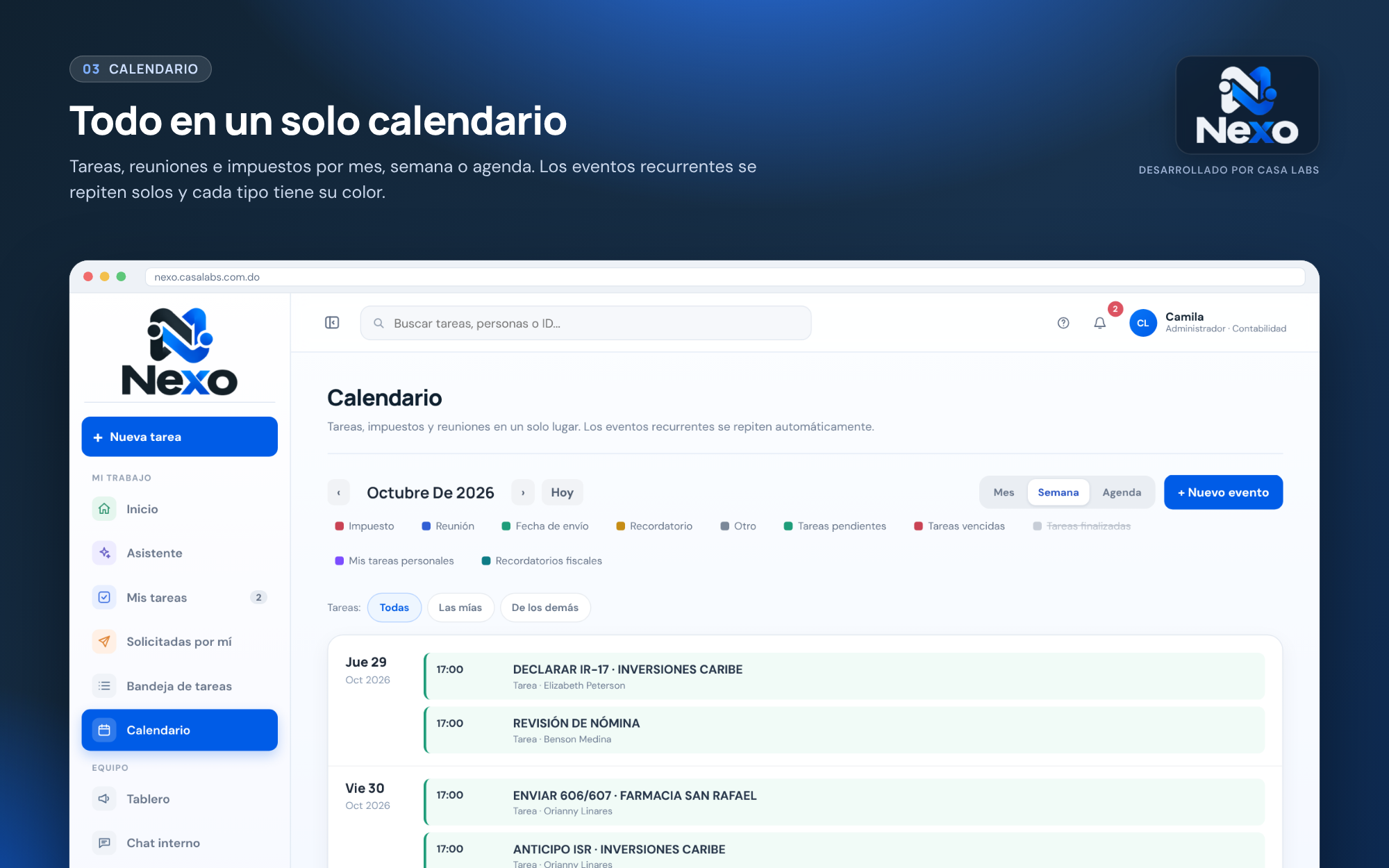
Task: Click the Chat interno message icon
Action: 104,842
